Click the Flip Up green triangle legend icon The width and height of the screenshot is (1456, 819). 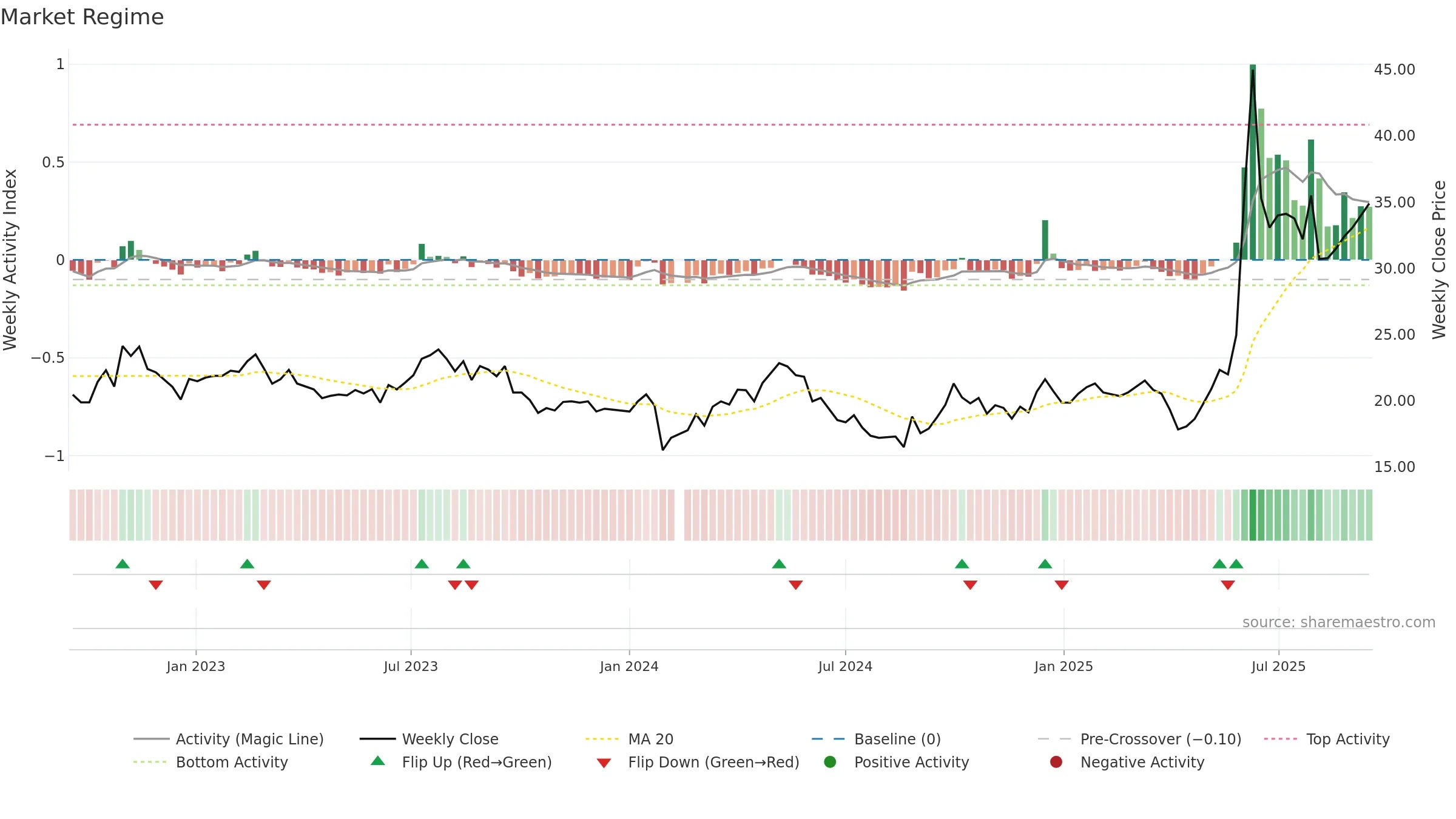[x=378, y=761]
